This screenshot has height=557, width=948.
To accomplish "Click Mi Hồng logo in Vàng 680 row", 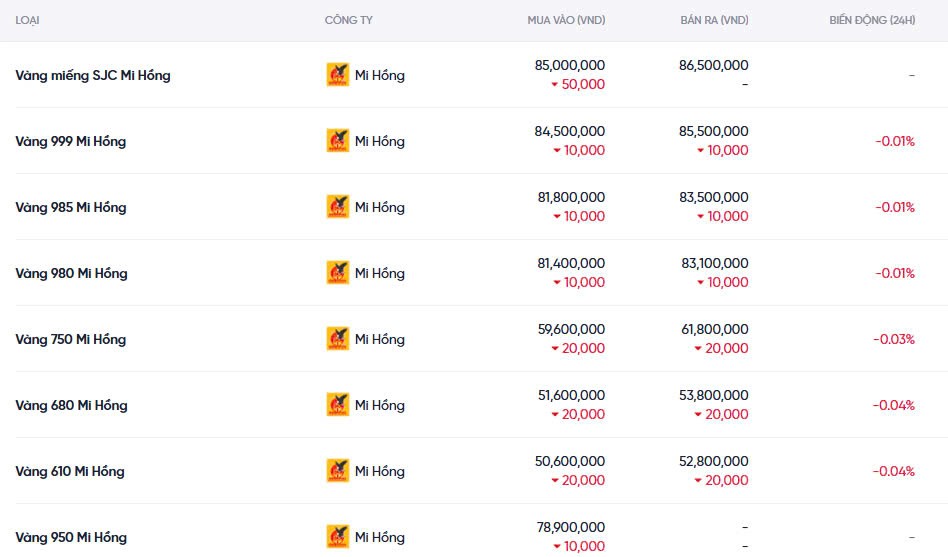I will [x=338, y=405].
